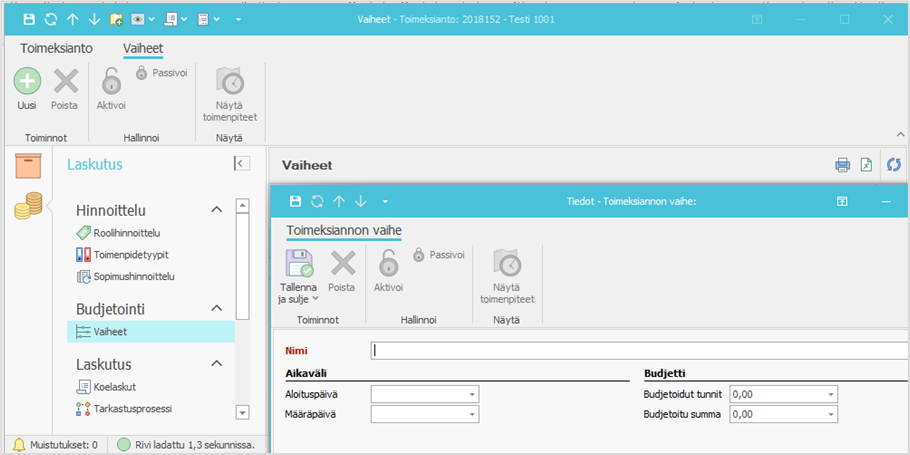Export Vaiheet list to Excel
Screen dimensions: 910x455
tap(867, 165)
